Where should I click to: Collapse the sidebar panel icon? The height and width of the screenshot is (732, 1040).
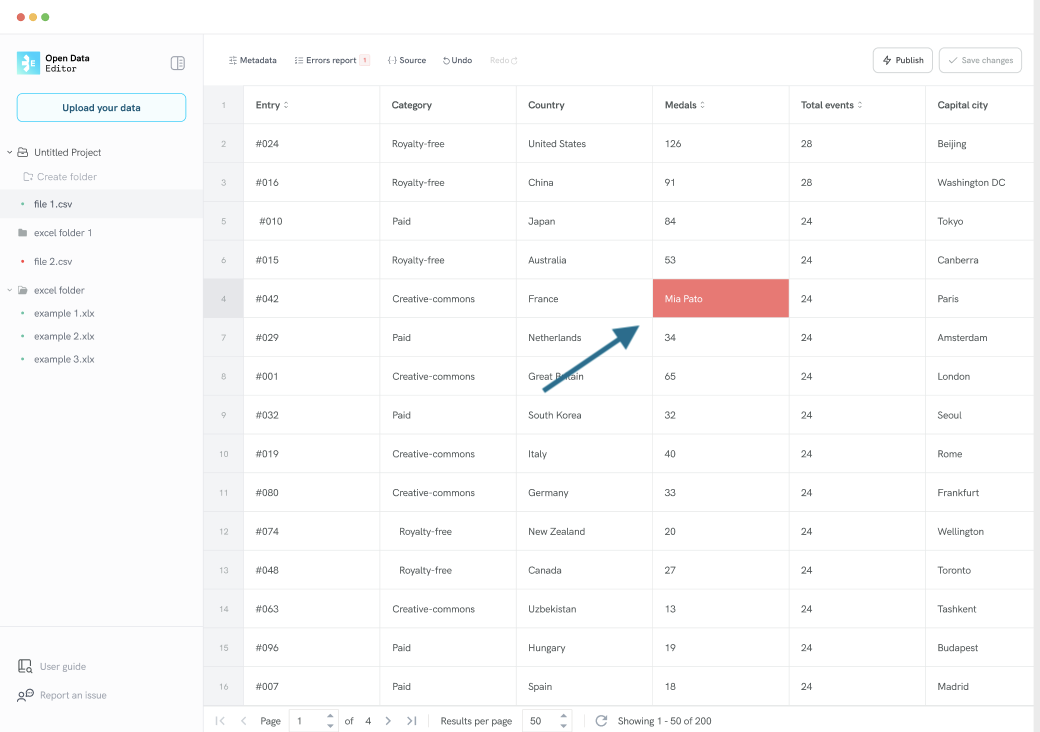click(x=178, y=63)
